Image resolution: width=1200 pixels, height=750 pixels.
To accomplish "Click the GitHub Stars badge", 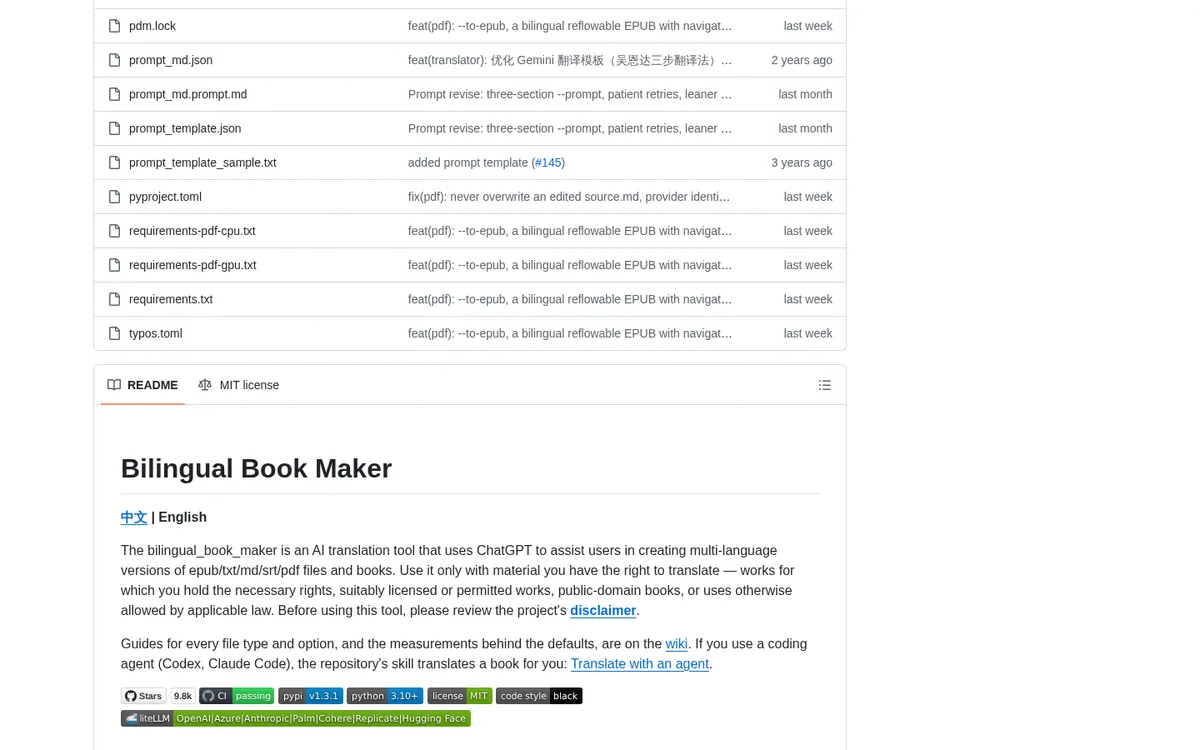I will point(144,696).
